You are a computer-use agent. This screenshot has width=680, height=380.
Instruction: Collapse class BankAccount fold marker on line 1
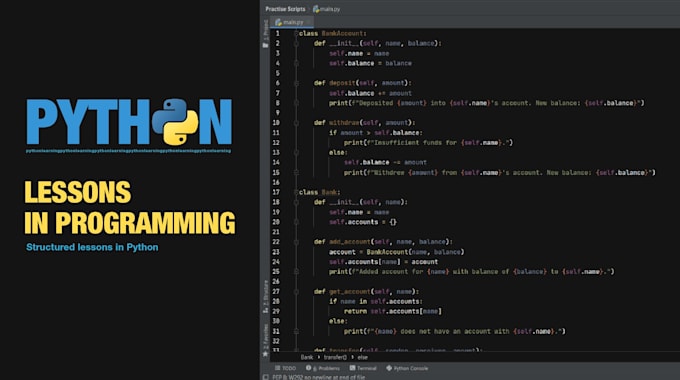click(296, 33)
